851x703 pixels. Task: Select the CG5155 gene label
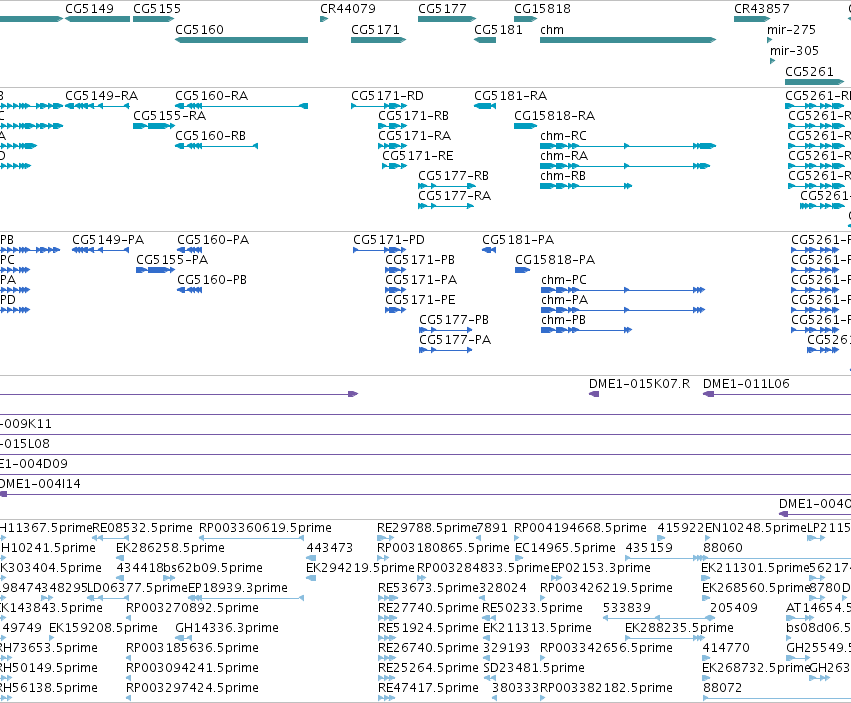[157, 9]
